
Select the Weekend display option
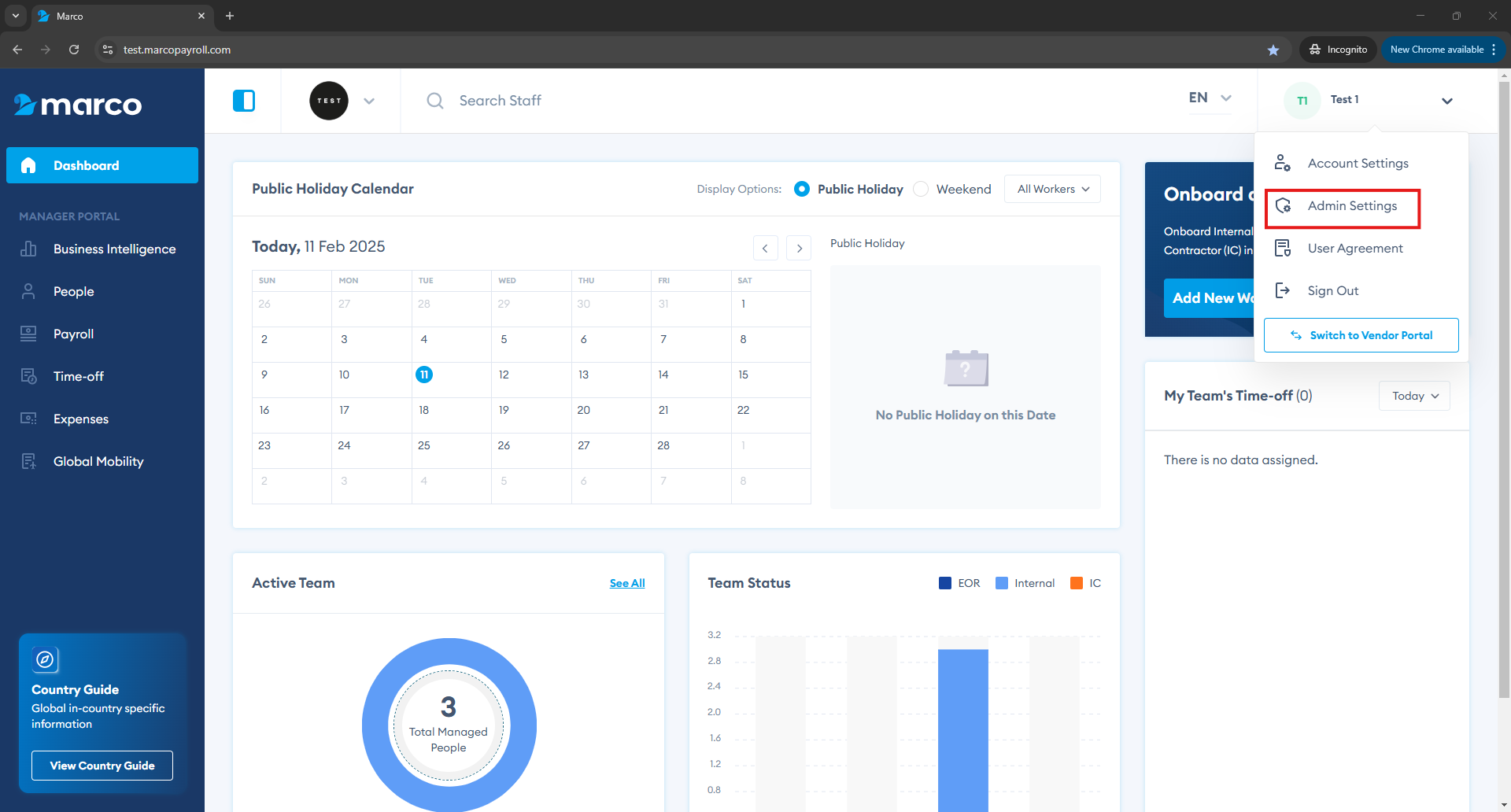tap(922, 189)
